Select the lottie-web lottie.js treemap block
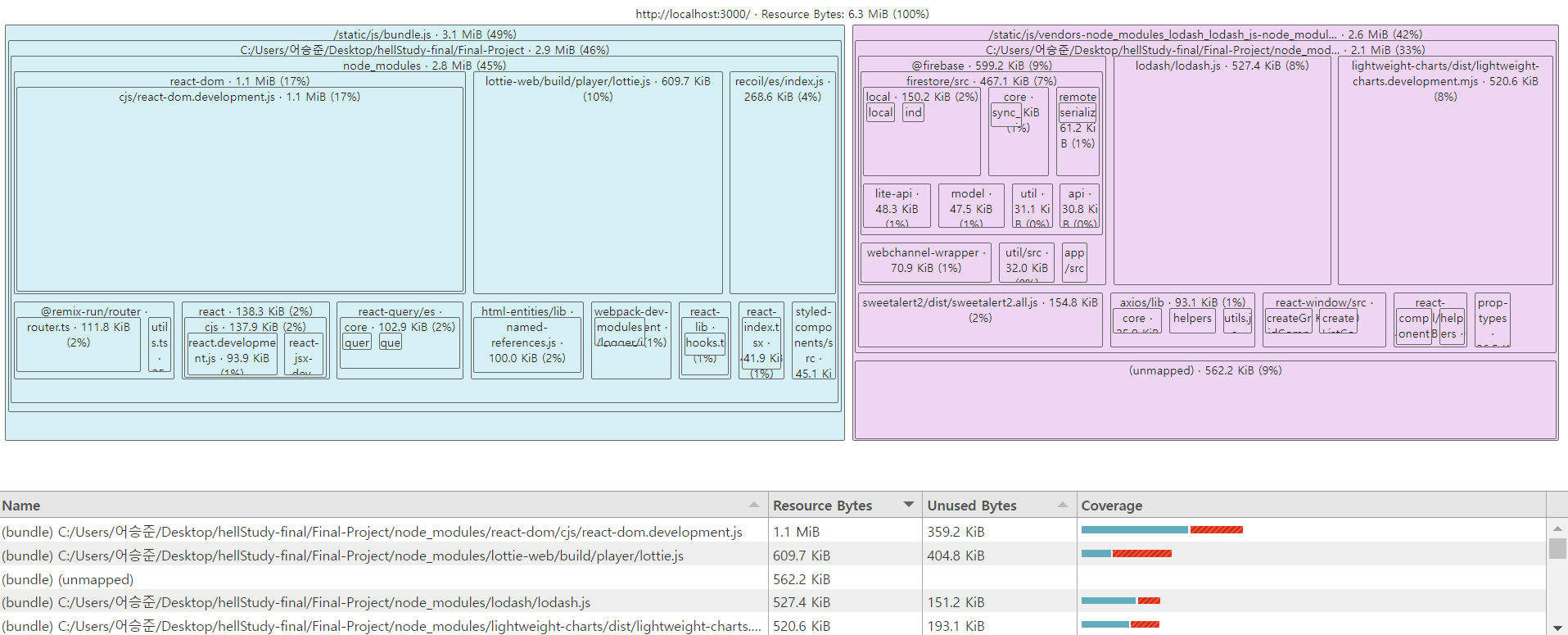Viewport: 1568px width, 635px height. pos(598,182)
